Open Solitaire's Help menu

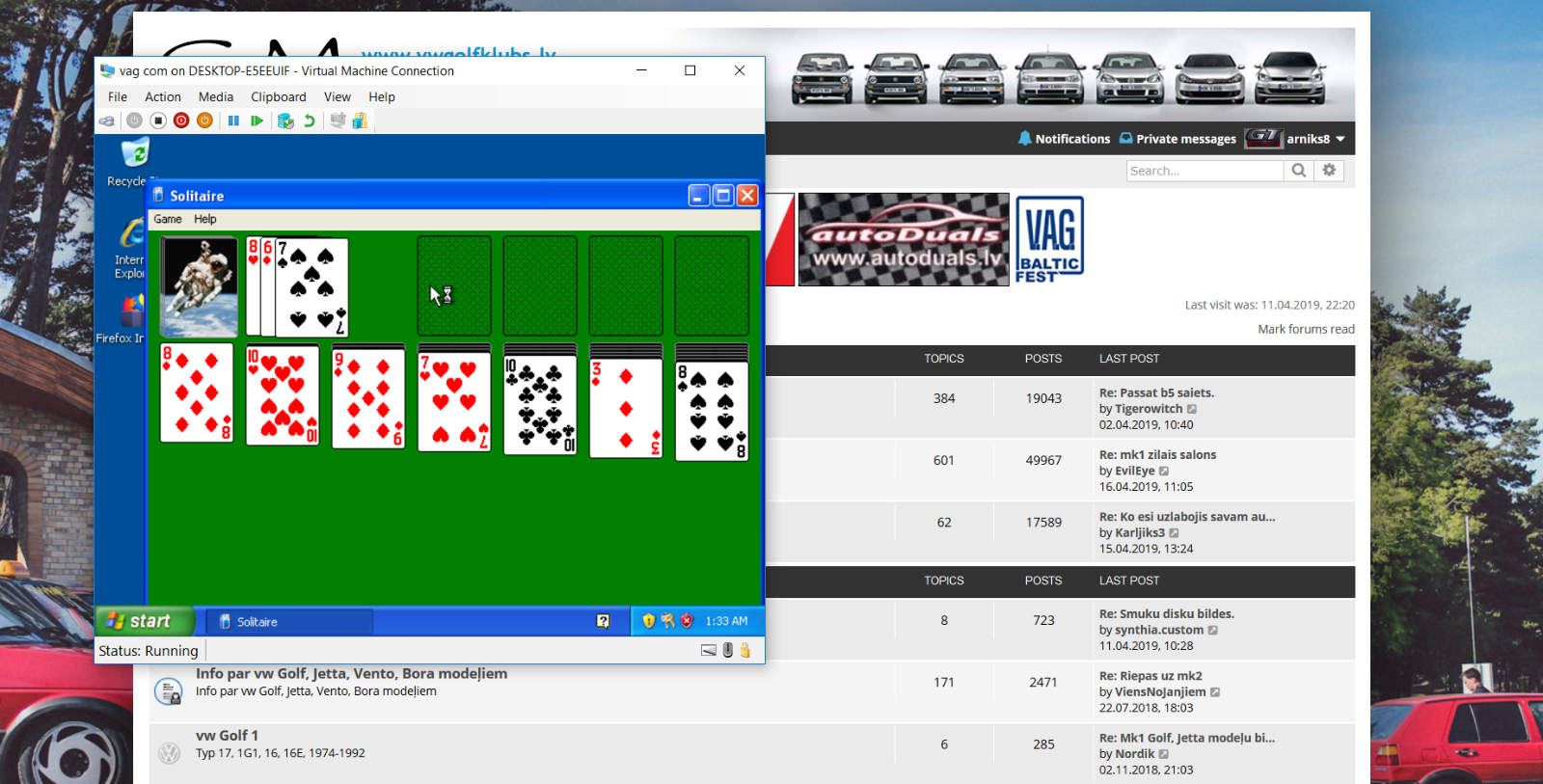(x=205, y=219)
